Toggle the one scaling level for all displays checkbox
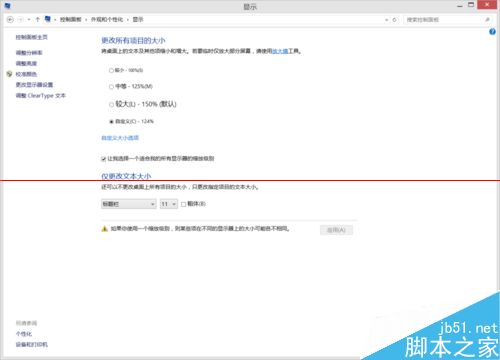The height and width of the screenshot is (360, 500). point(104,159)
